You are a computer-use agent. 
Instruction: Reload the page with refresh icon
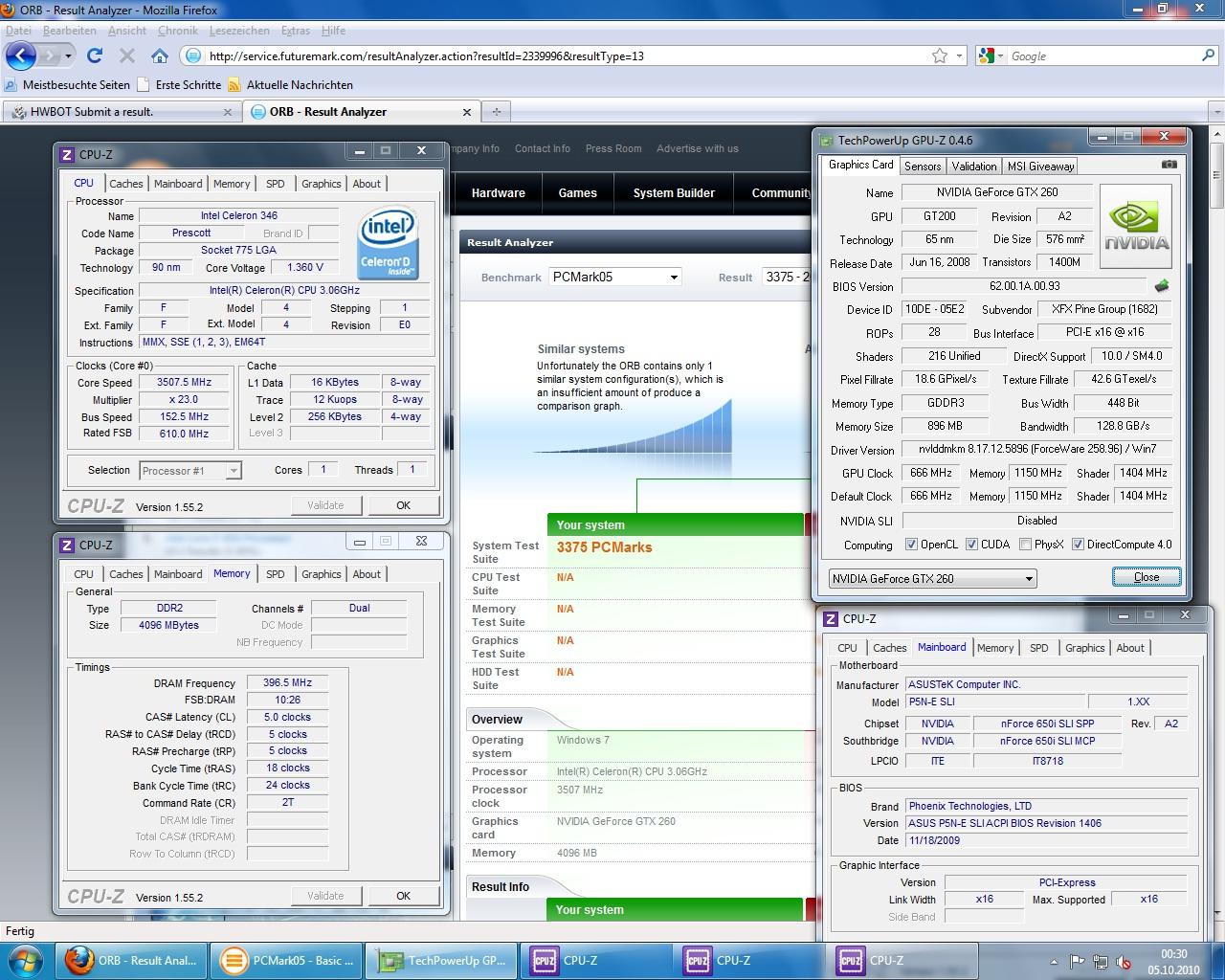point(95,56)
